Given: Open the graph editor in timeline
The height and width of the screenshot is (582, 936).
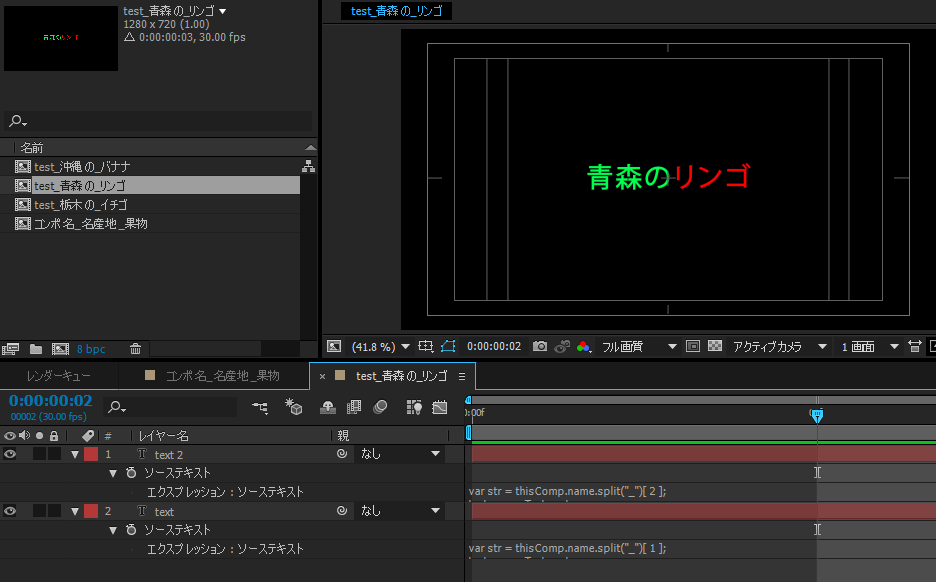Looking at the screenshot, I should pyautogui.click(x=440, y=407).
